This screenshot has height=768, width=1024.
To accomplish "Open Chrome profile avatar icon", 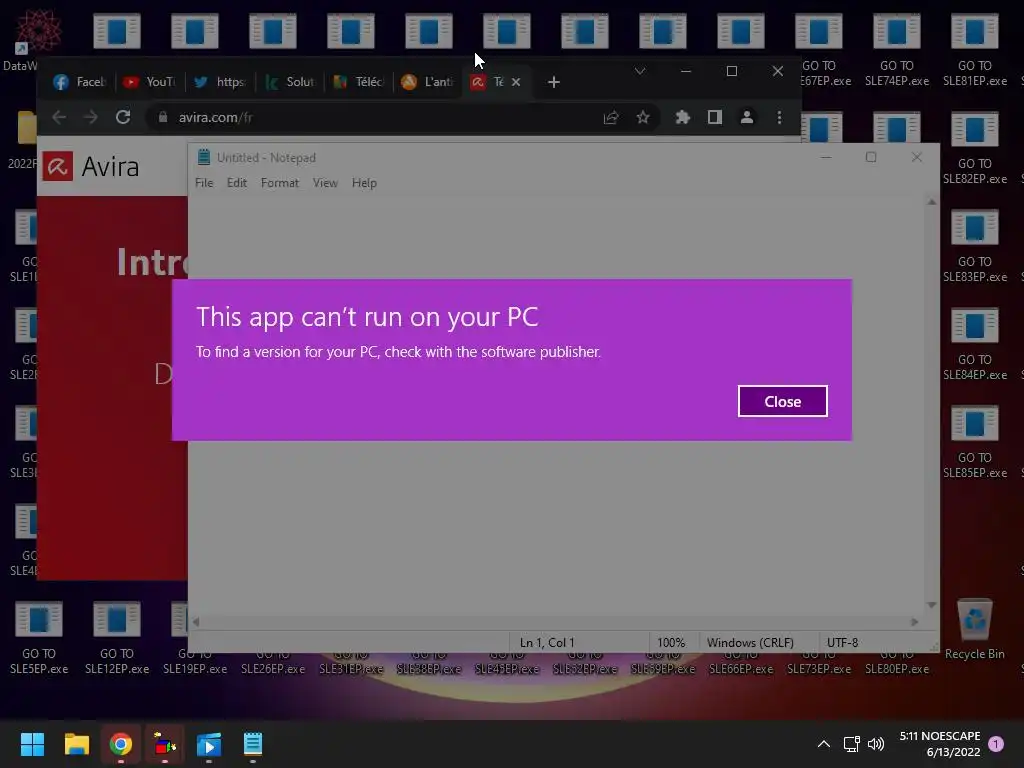I will (x=746, y=118).
